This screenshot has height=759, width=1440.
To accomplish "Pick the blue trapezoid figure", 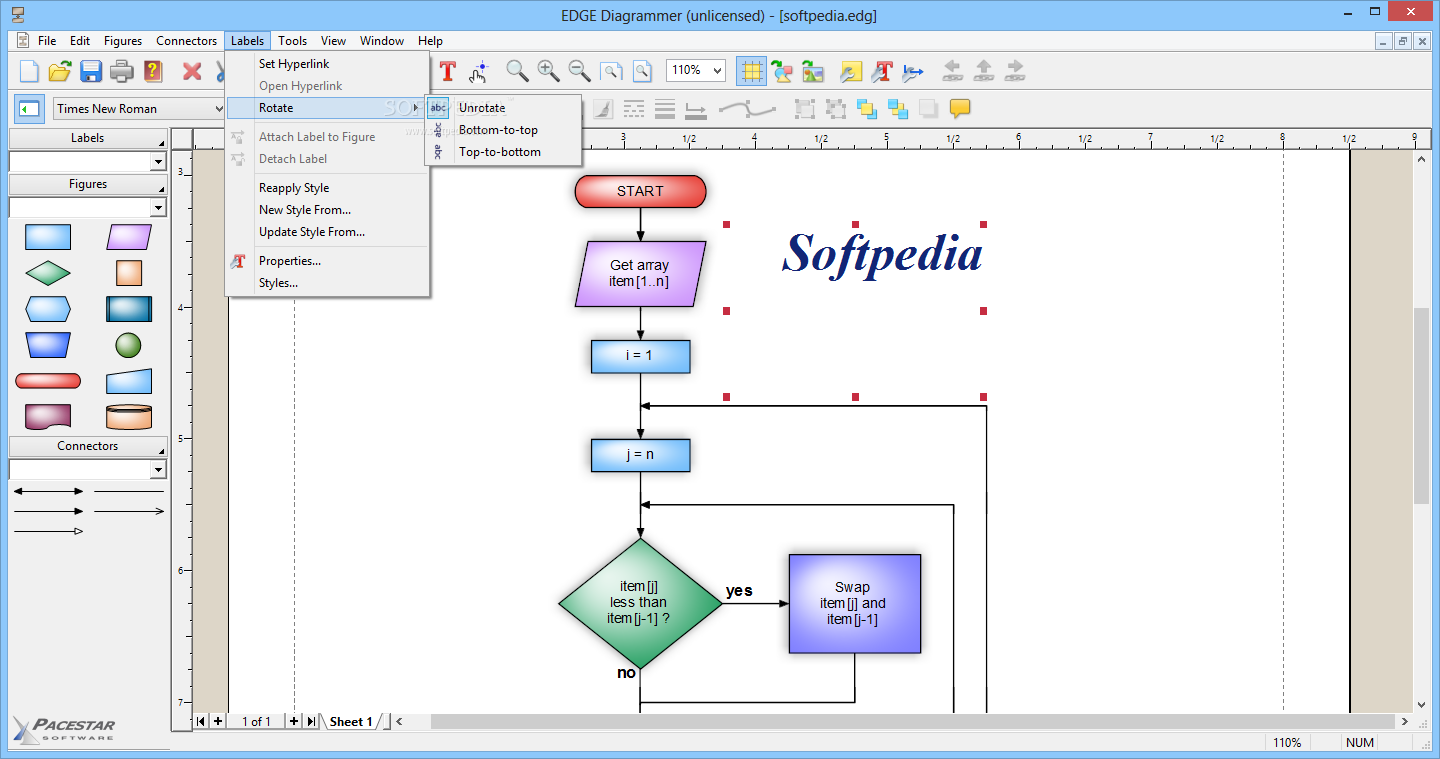I will [48, 345].
